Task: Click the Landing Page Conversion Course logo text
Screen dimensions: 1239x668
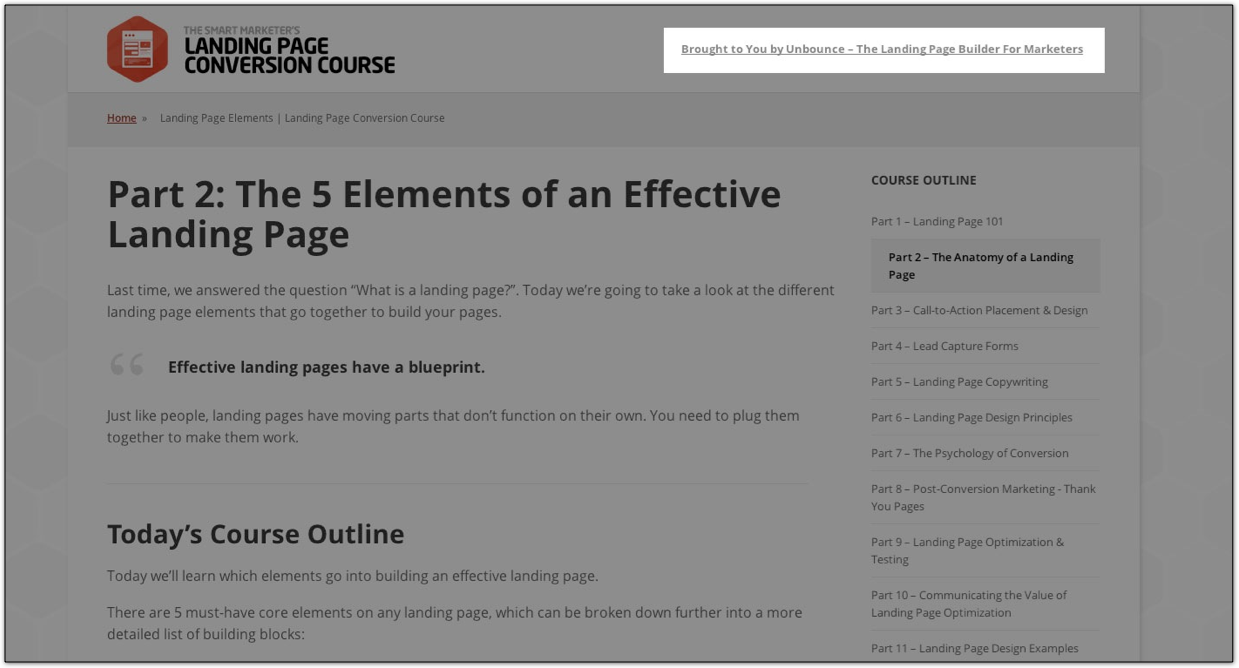Action: tap(289, 51)
